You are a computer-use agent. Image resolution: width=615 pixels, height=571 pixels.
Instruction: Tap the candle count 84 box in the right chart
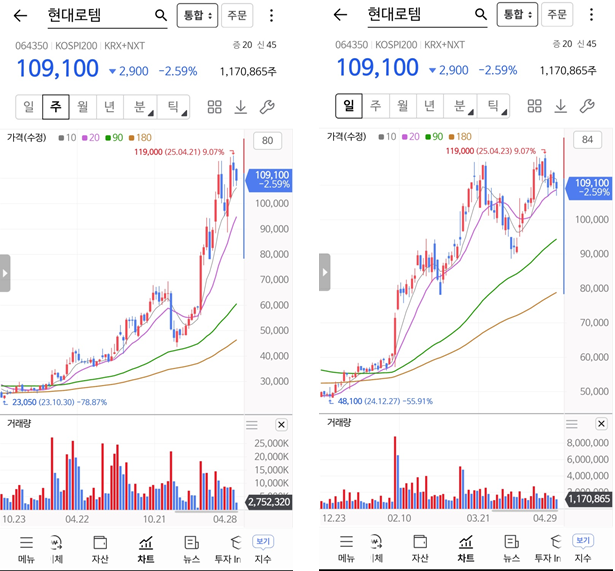[x=588, y=140]
